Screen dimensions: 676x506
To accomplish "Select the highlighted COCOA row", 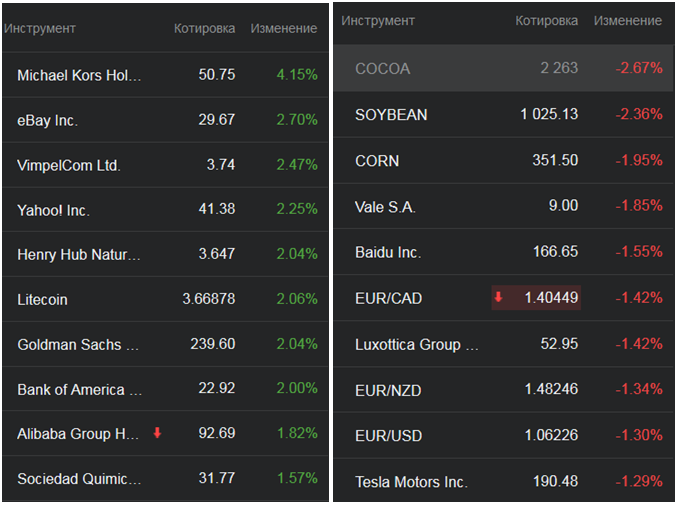I will (383, 69).
